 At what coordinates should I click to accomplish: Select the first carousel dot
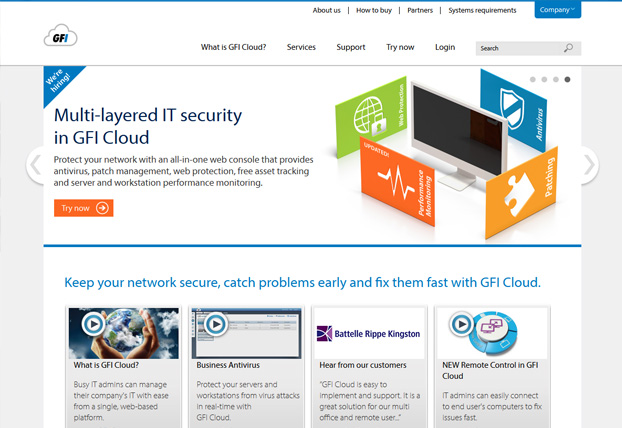533,79
